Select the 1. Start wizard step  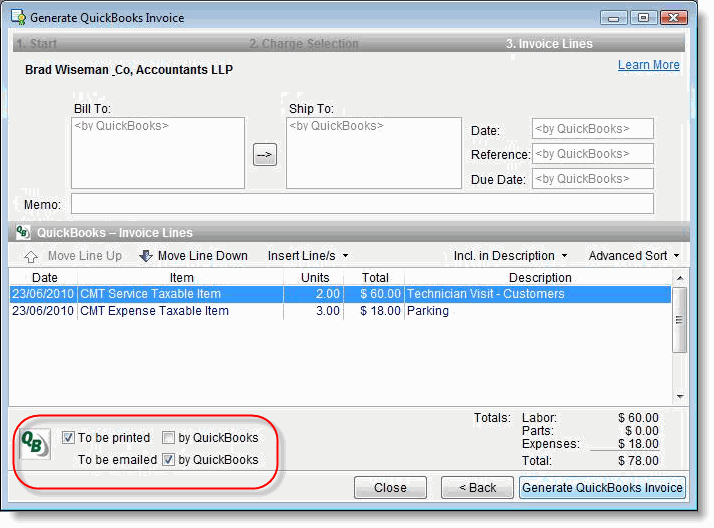tap(35, 44)
